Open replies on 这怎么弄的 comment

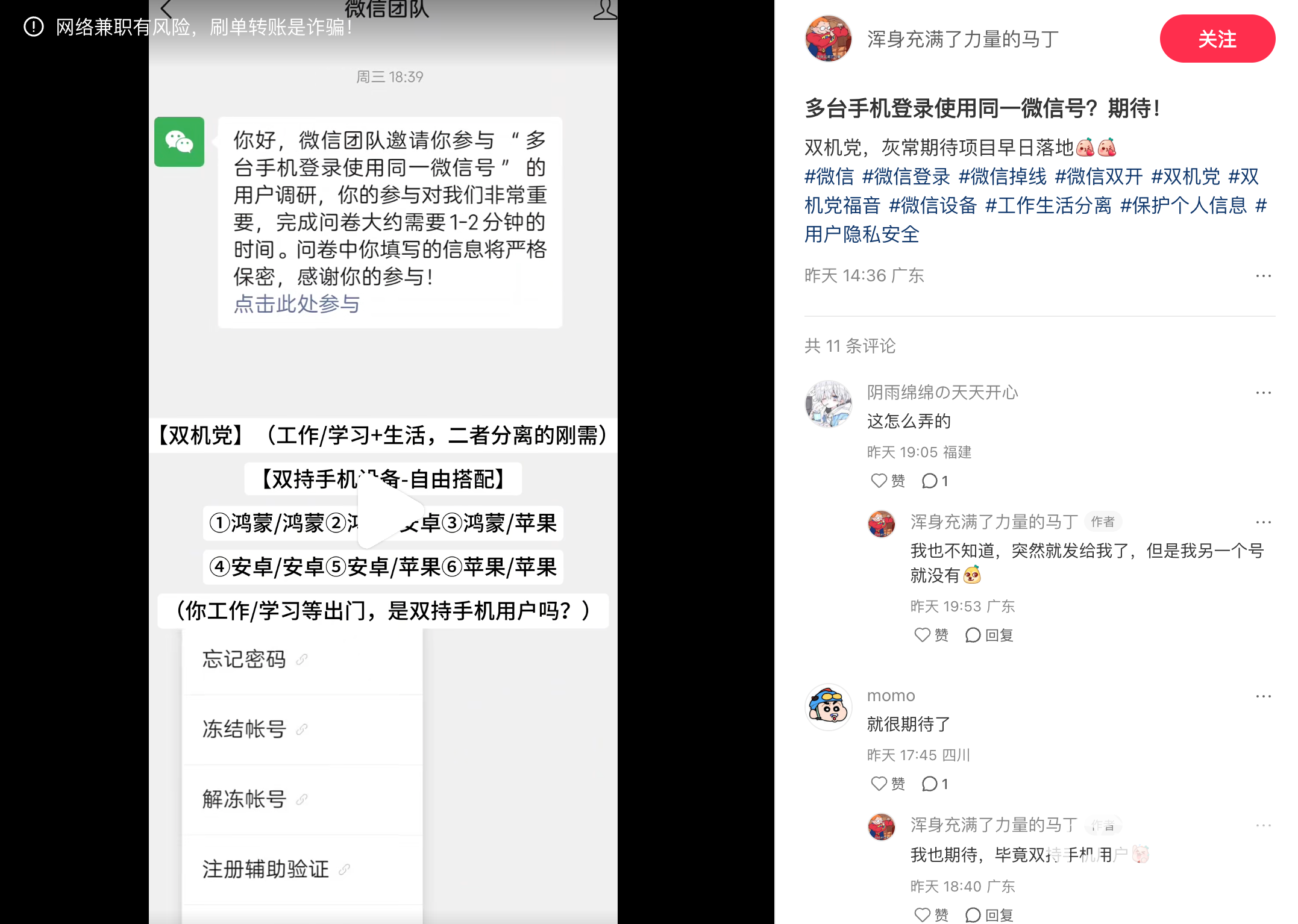pos(935,481)
